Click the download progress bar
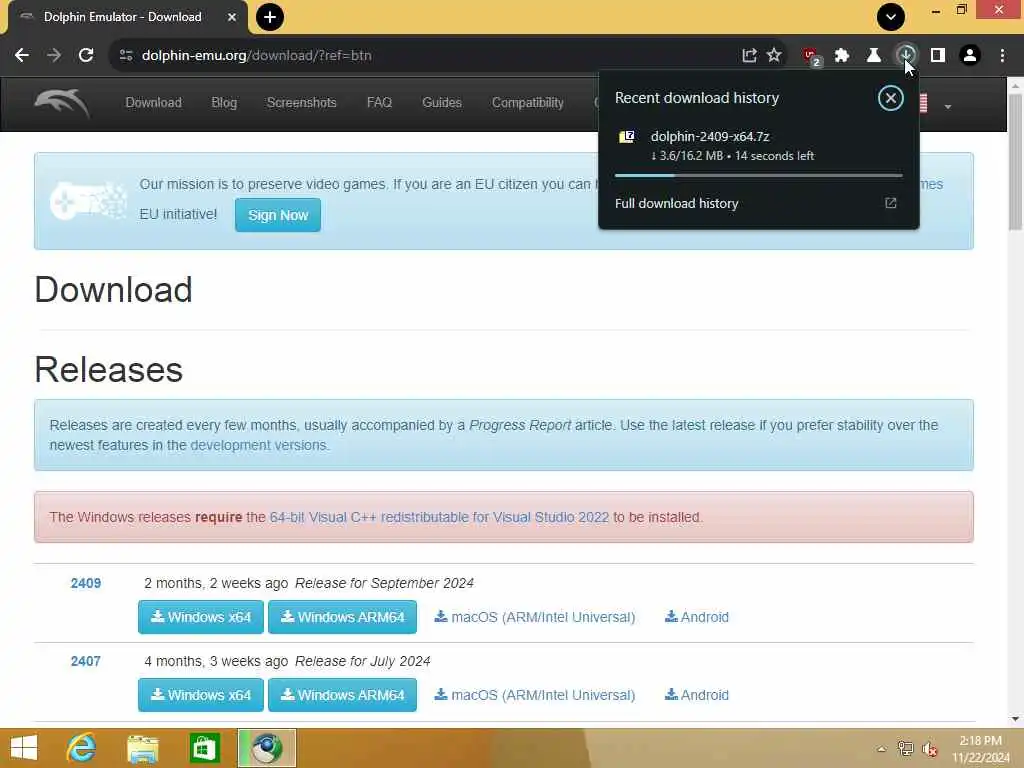The image size is (1024, 768). click(758, 176)
